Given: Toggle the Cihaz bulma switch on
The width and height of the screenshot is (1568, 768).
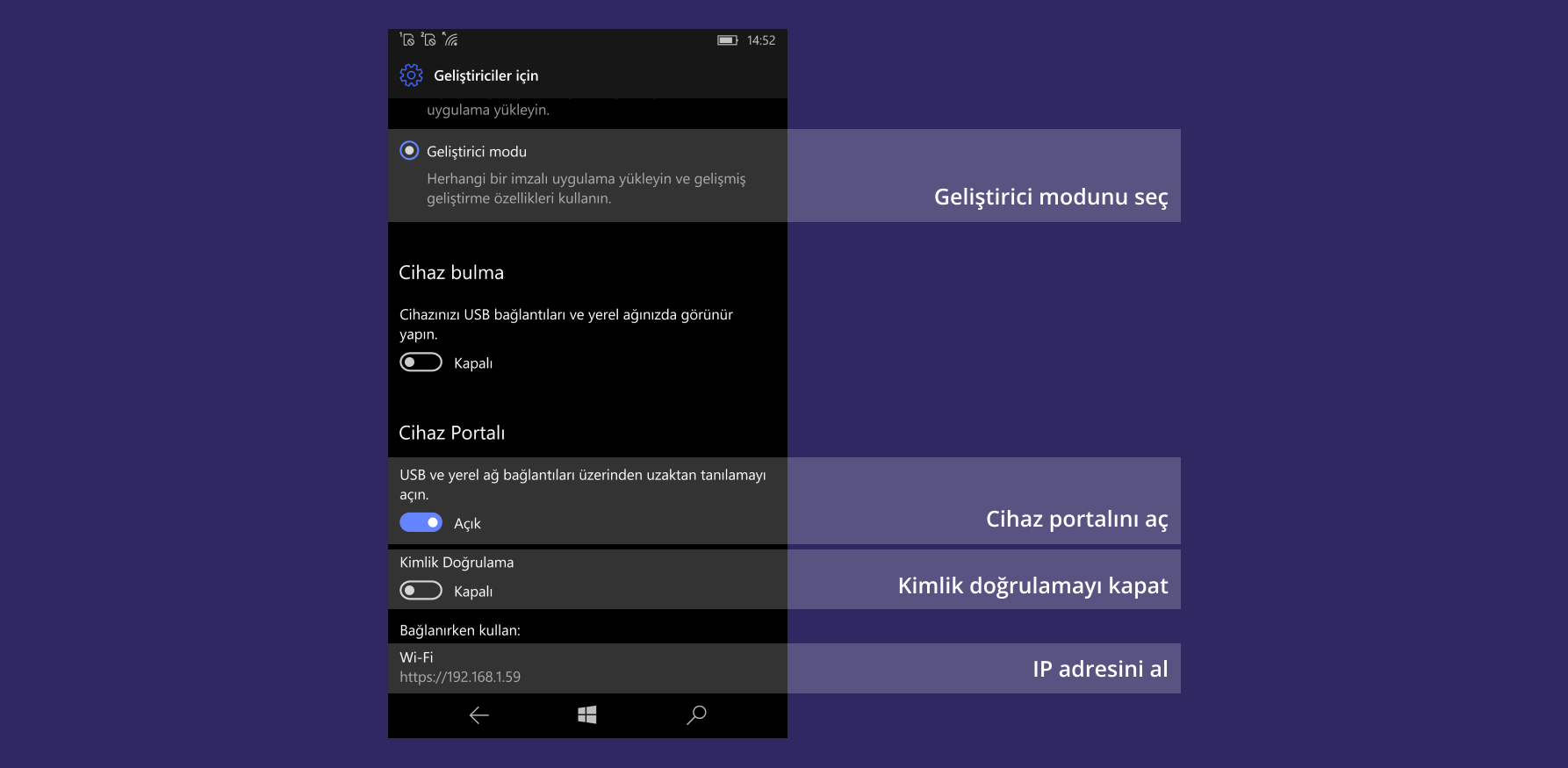Looking at the screenshot, I should pyautogui.click(x=421, y=362).
